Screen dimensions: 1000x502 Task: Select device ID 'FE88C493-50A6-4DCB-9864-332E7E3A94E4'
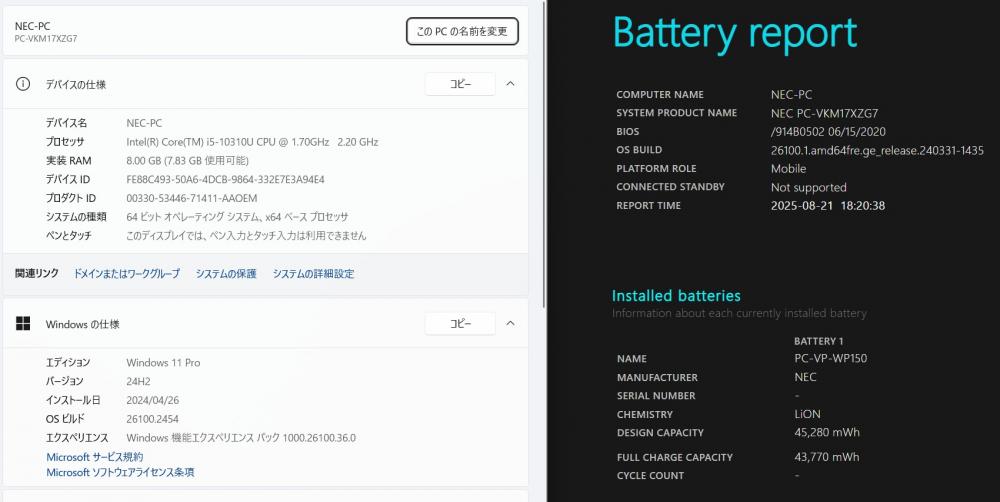point(225,179)
